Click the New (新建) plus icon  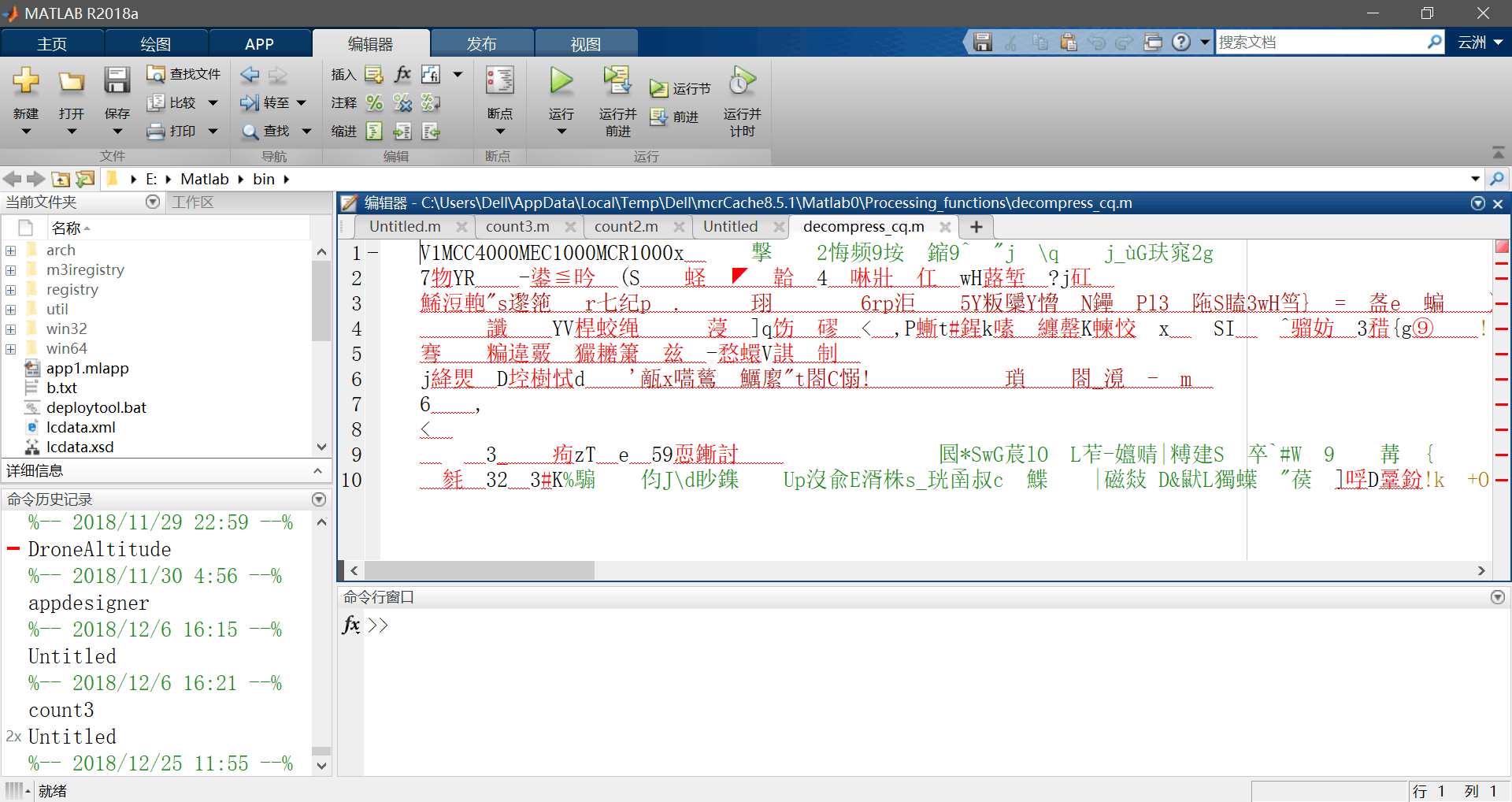tap(26, 80)
